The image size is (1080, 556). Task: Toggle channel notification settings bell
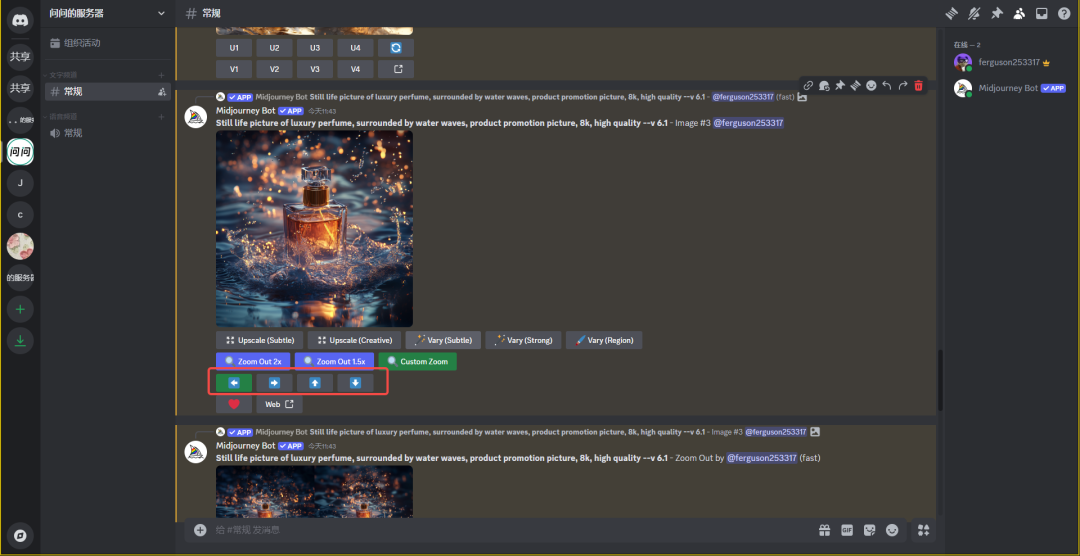[x=974, y=13]
